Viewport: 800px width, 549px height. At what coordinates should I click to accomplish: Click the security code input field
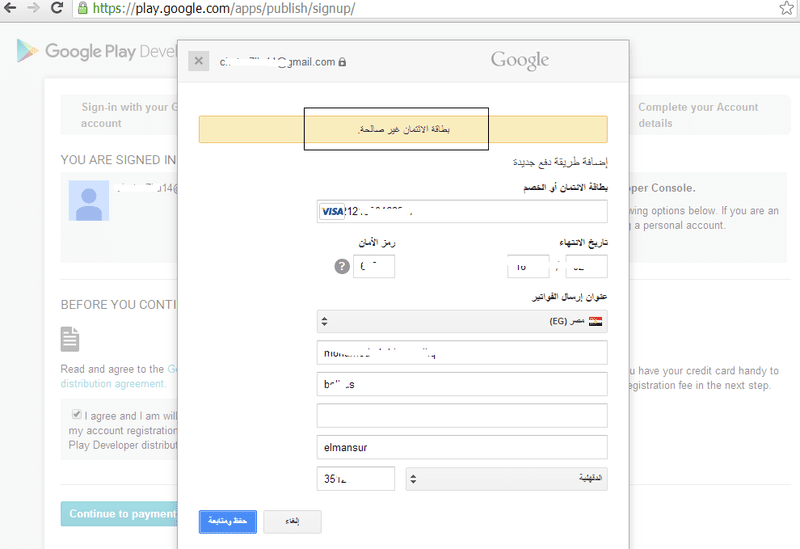click(374, 266)
